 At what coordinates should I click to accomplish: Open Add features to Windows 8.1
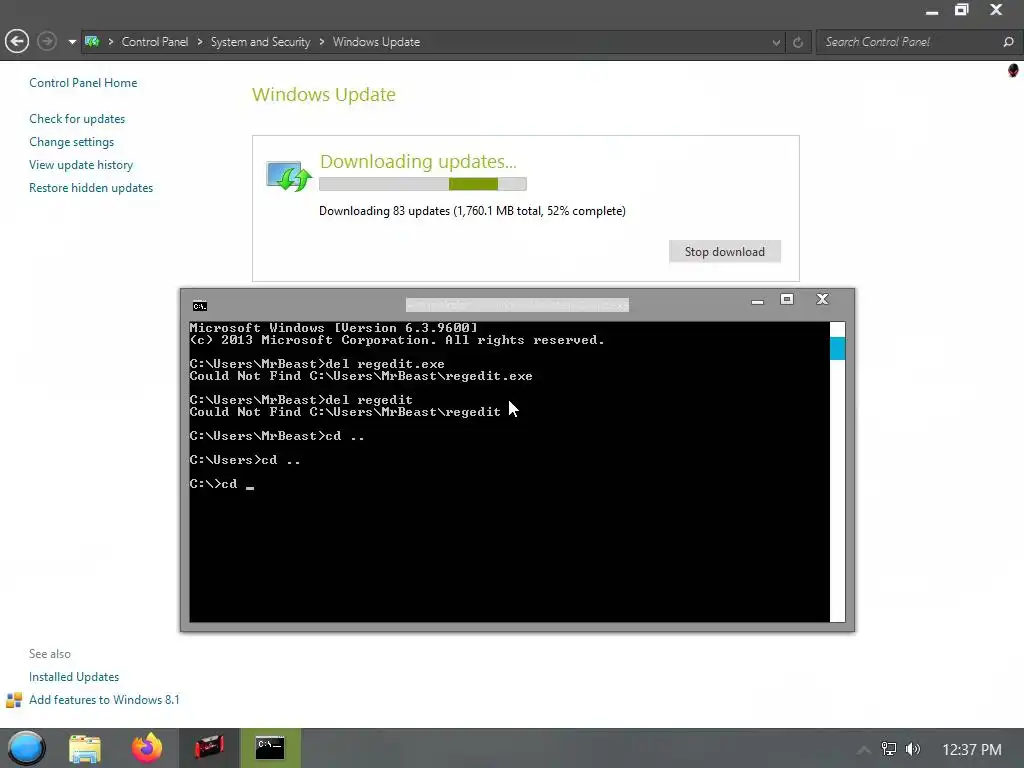point(104,699)
